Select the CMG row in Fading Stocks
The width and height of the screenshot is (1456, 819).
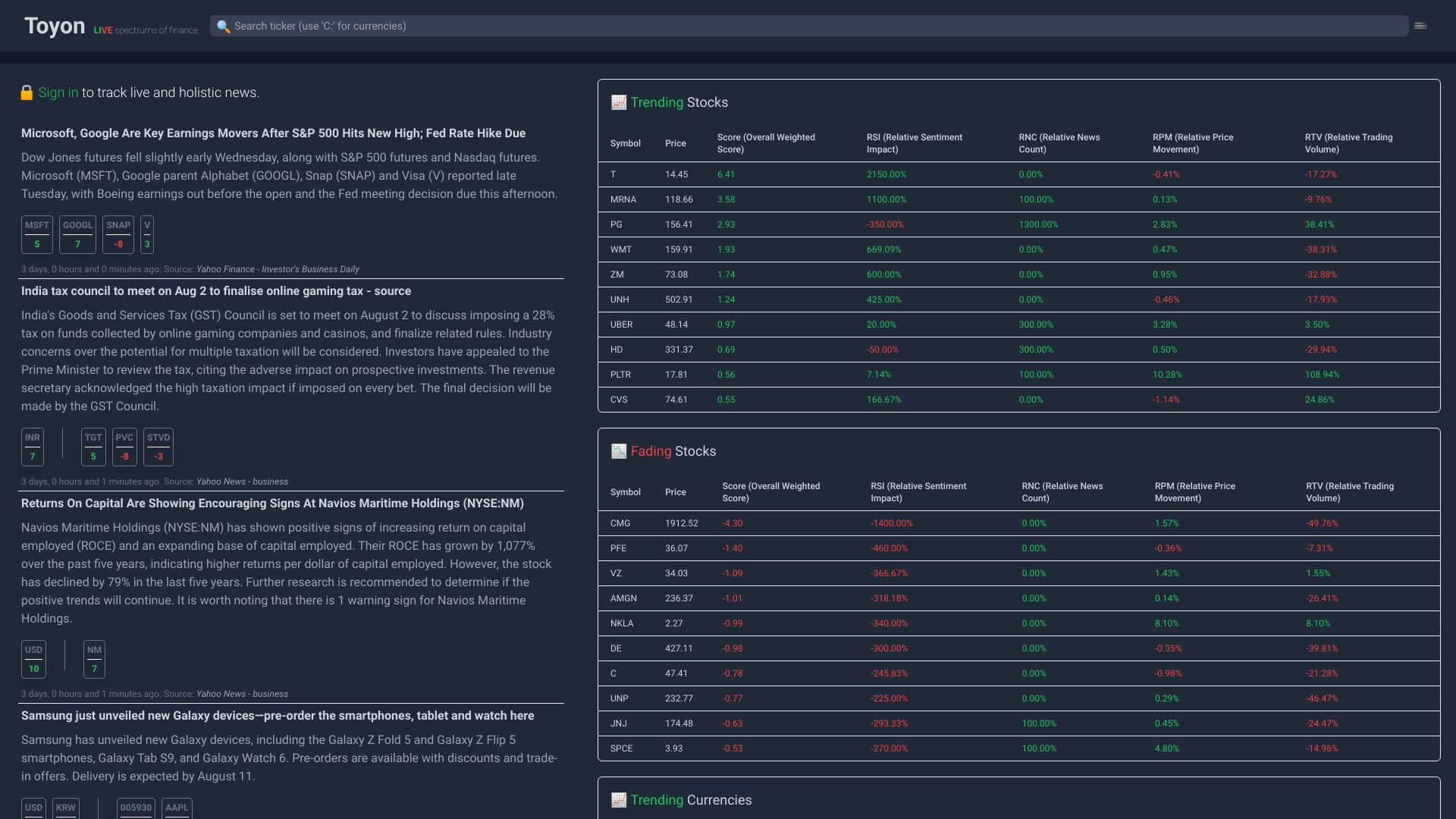834,523
